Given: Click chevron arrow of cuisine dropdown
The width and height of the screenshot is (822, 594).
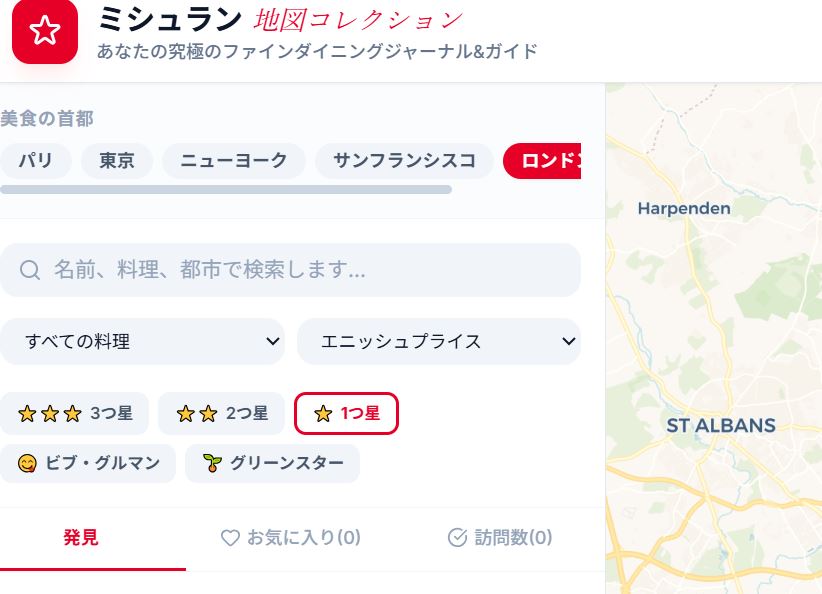Looking at the screenshot, I should click(273, 341).
